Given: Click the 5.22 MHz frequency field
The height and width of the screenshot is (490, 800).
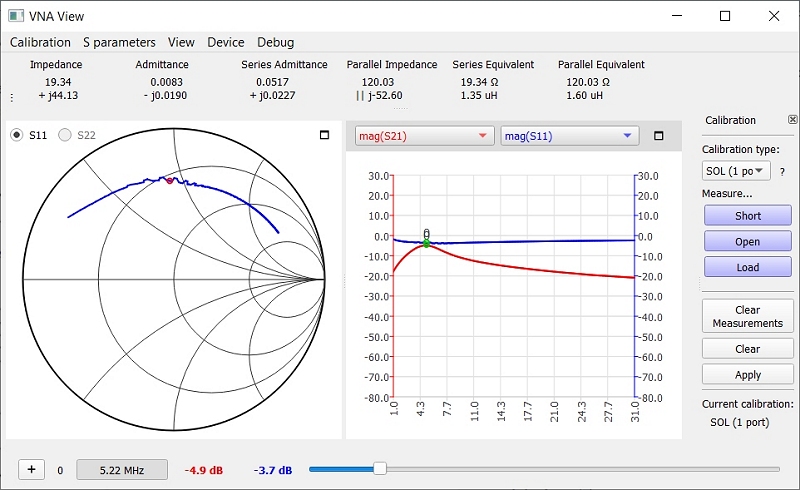Looking at the screenshot, I should point(122,470).
